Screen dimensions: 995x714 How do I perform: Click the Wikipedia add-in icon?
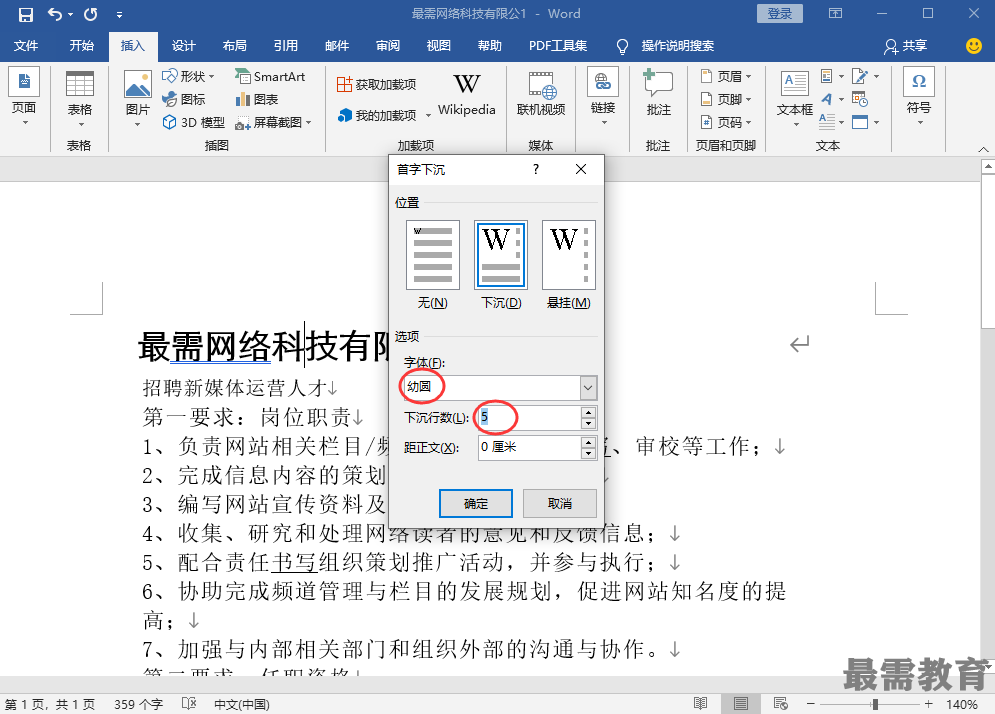(466, 94)
